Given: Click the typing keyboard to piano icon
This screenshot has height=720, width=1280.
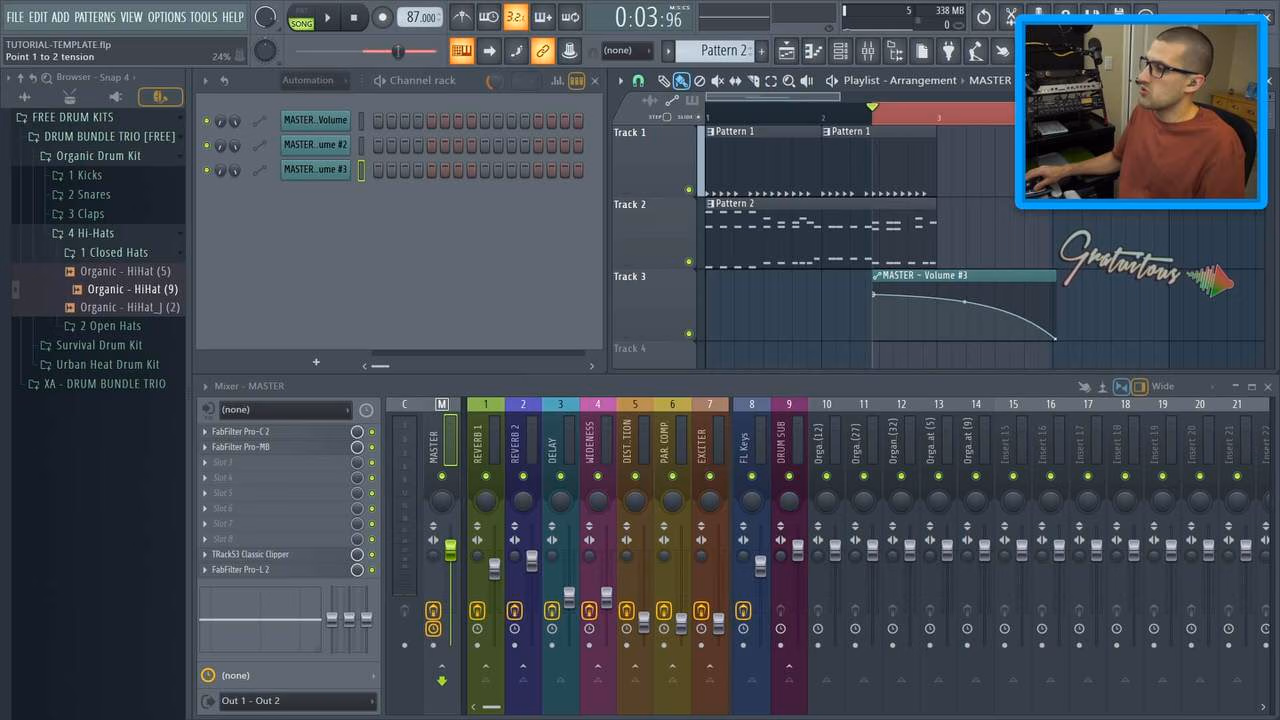Looking at the screenshot, I should (461, 51).
